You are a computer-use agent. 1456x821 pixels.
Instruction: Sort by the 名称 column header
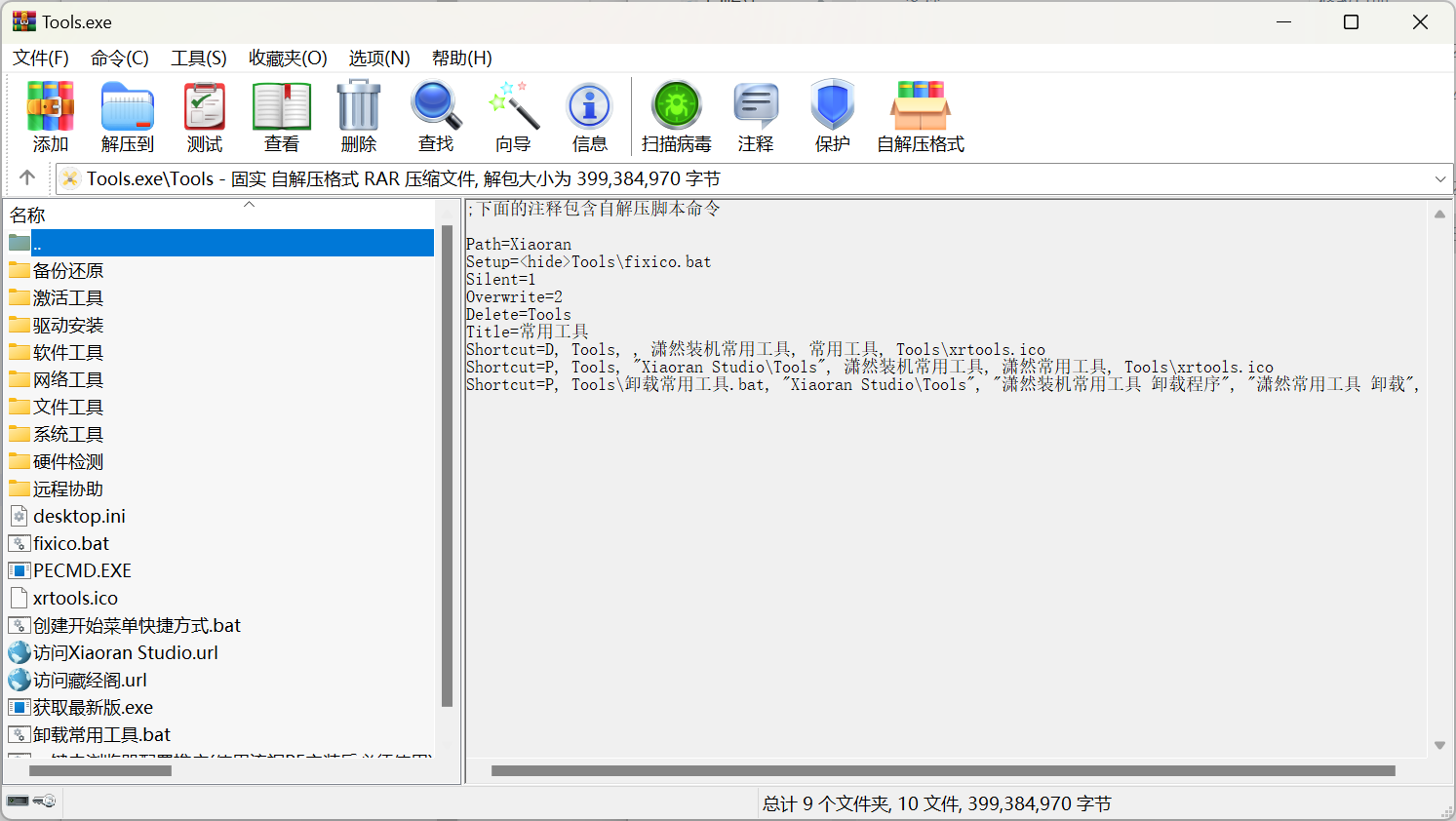28,215
